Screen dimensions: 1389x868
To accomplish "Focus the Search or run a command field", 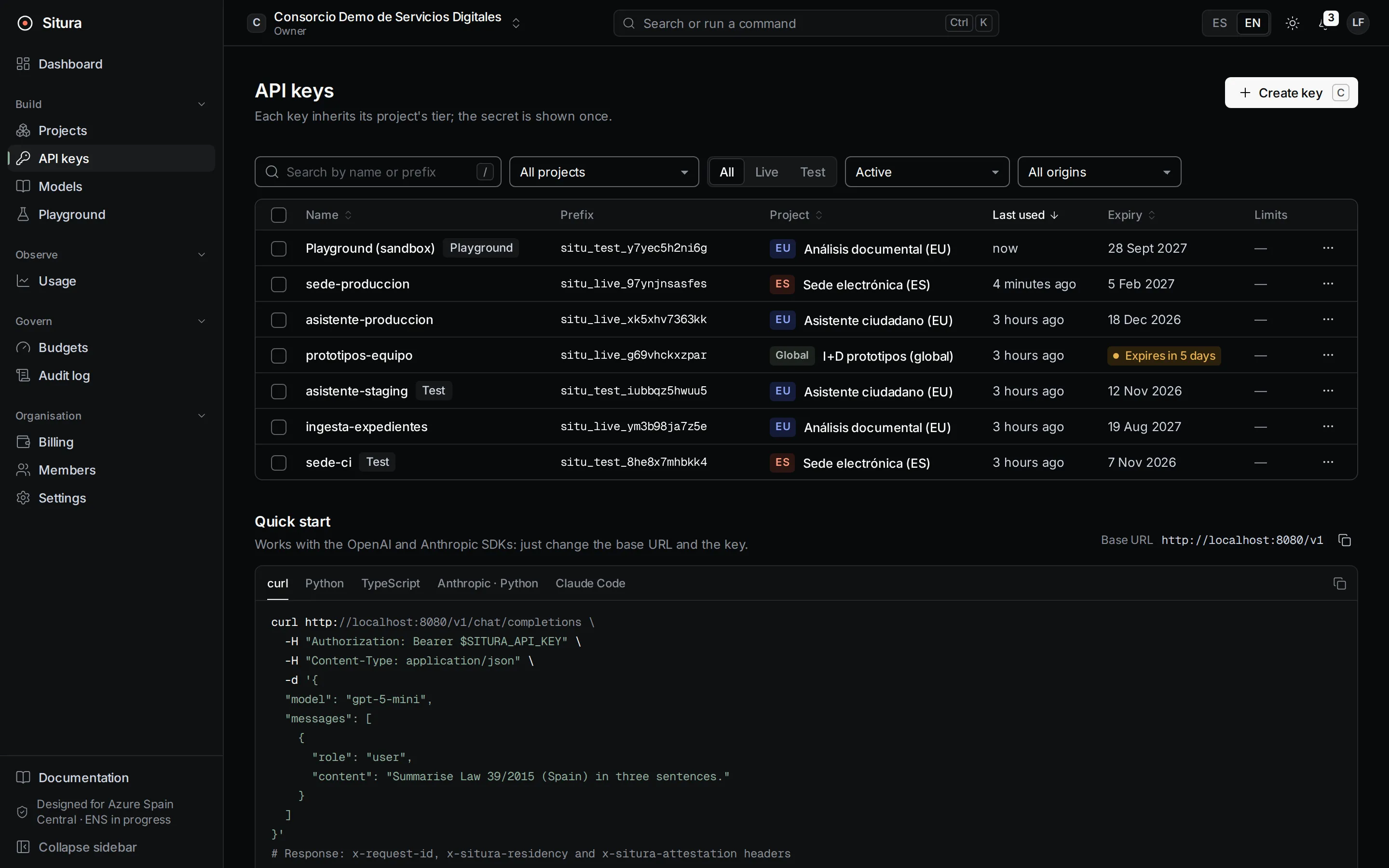I will click(x=806, y=23).
